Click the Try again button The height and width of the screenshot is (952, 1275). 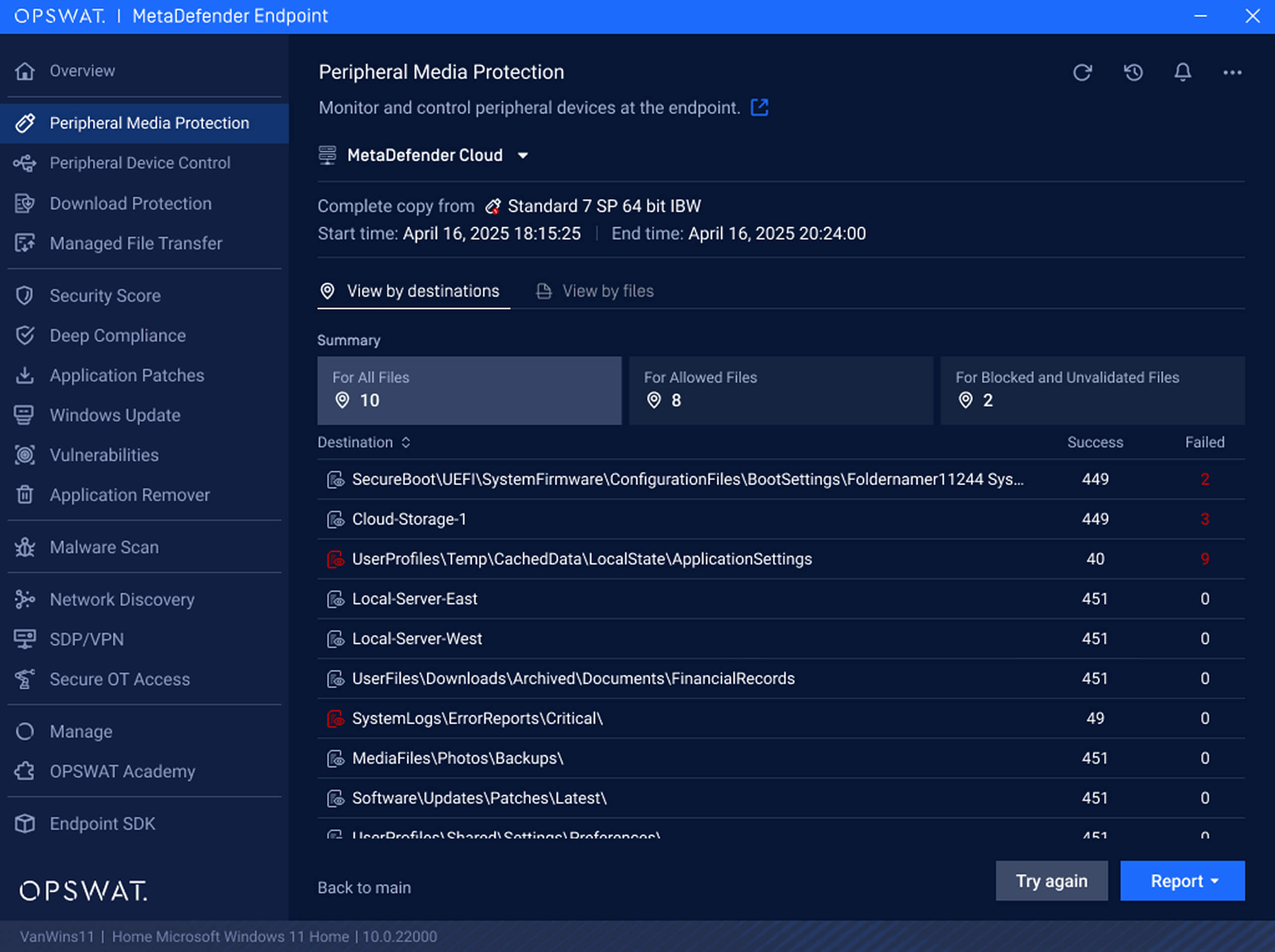point(1051,880)
